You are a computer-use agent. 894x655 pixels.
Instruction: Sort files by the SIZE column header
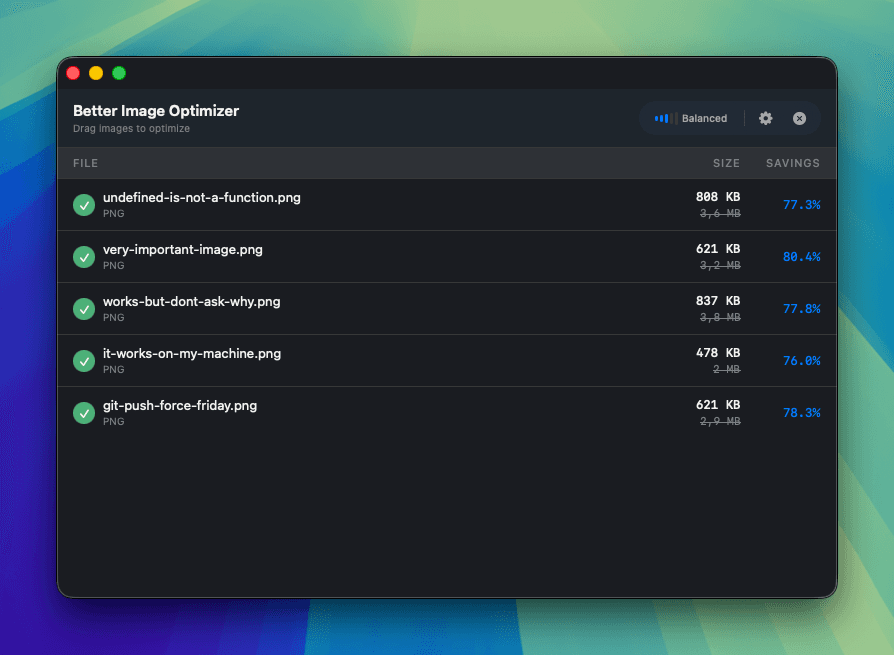(x=727, y=163)
